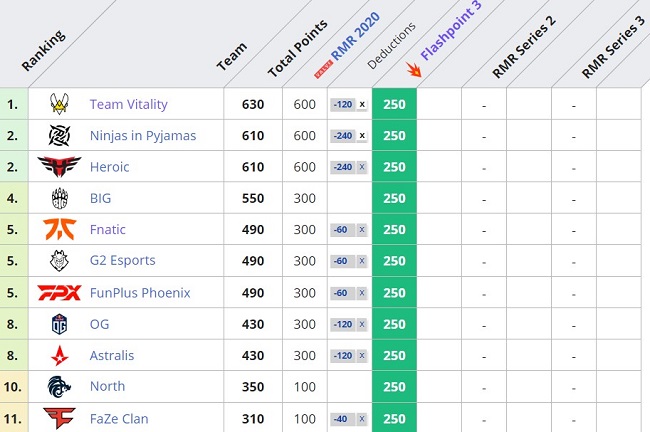The width and height of the screenshot is (650, 432).
Task: Remove FaZe Clan -40 deduction x
Action: 362,419
